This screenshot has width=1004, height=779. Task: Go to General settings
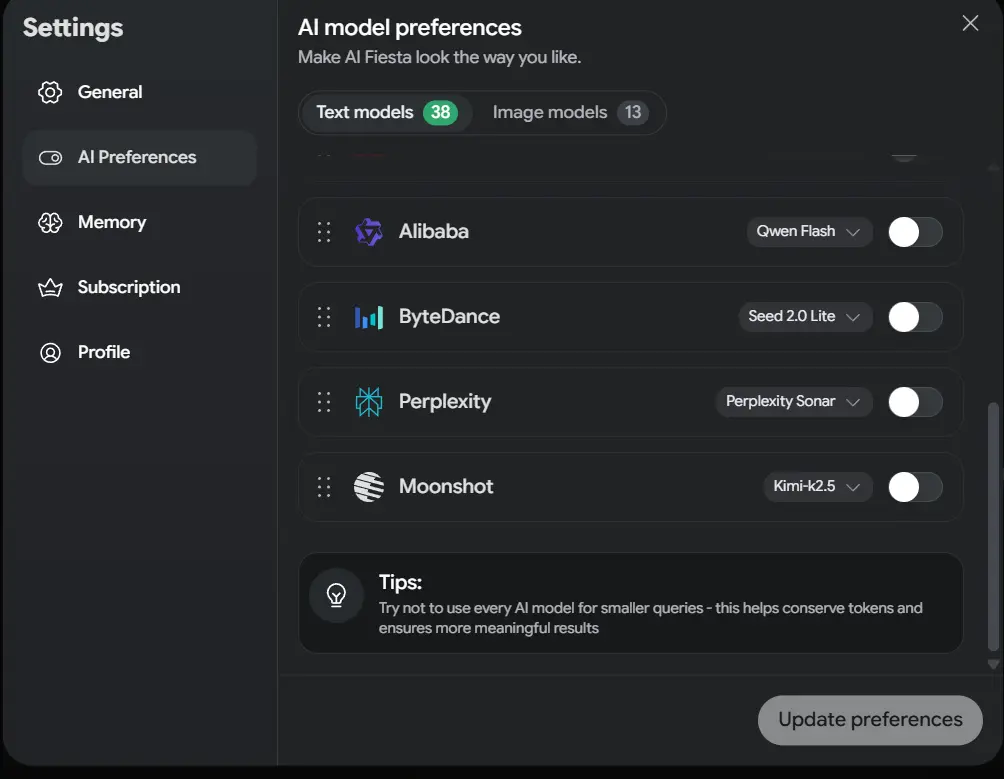tap(140, 92)
